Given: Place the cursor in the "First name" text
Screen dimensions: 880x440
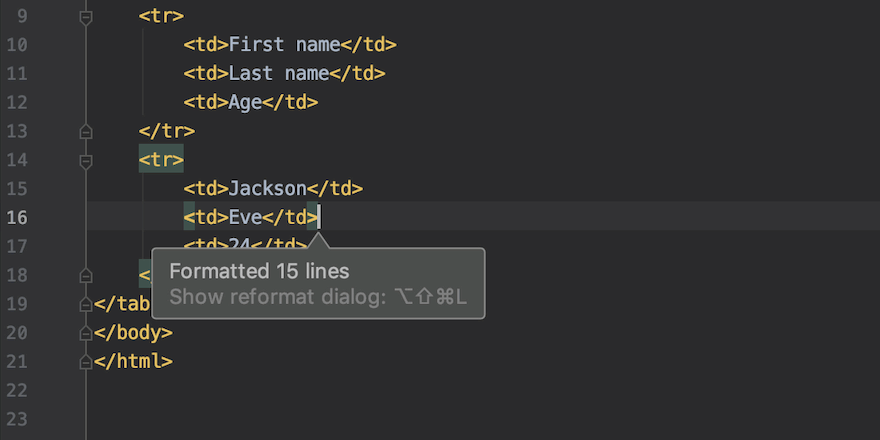Looking at the screenshot, I should (x=284, y=45).
